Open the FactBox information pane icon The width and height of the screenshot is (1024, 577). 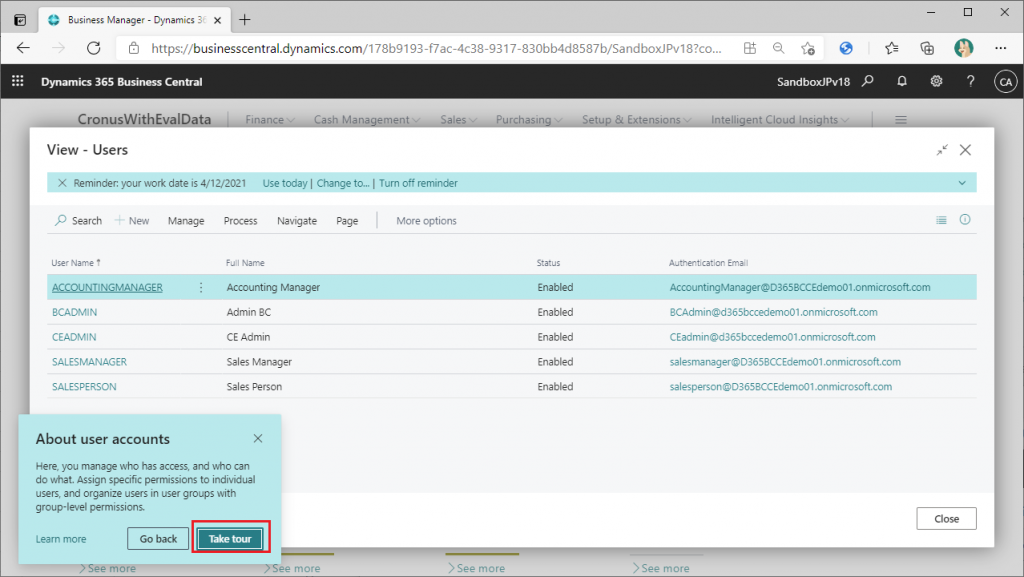pos(965,219)
